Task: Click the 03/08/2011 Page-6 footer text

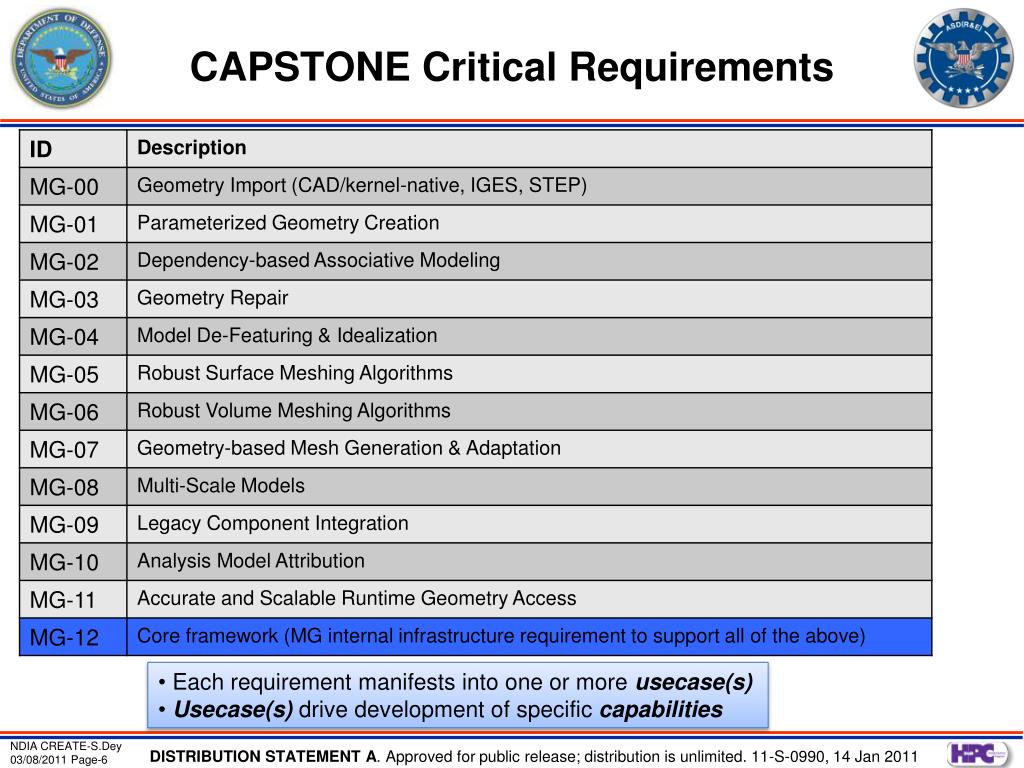Action: 58,760
